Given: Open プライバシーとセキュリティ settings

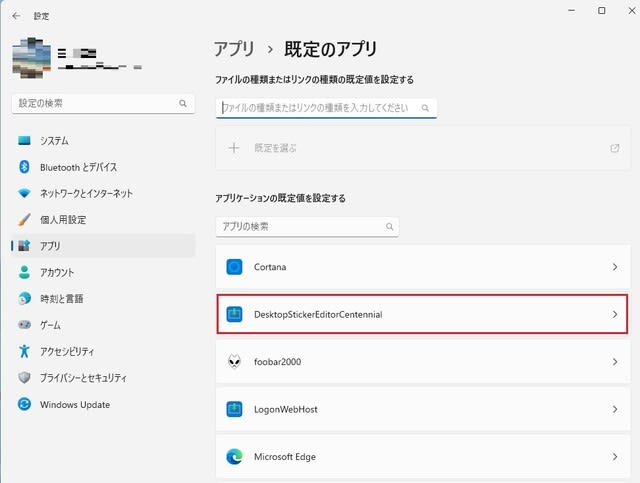Looking at the screenshot, I should pyautogui.click(x=104, y=378).
